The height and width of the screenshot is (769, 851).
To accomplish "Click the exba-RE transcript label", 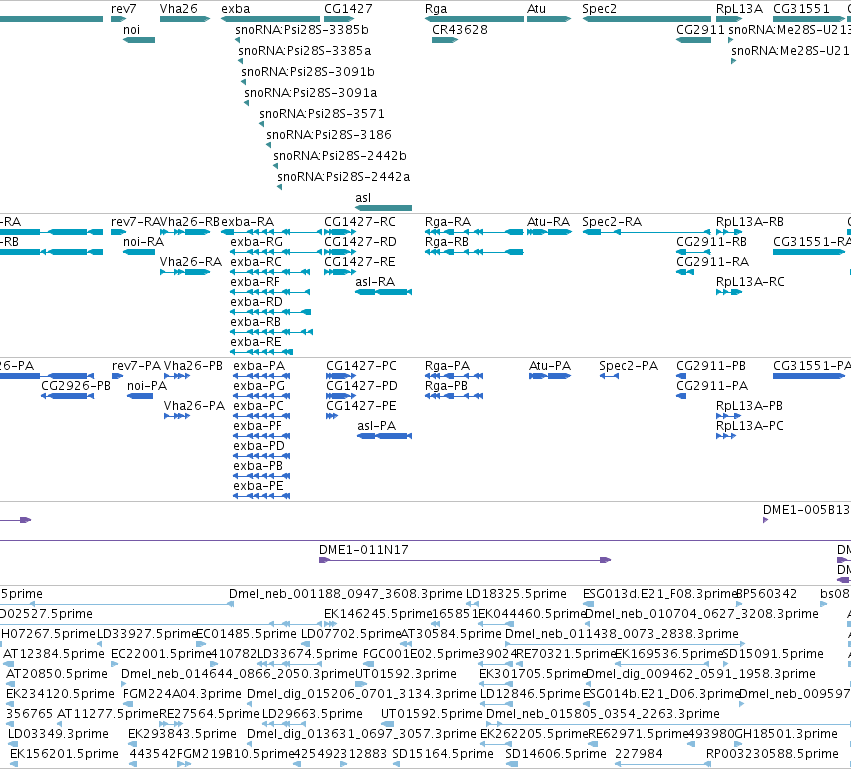I will click(256, 341).
